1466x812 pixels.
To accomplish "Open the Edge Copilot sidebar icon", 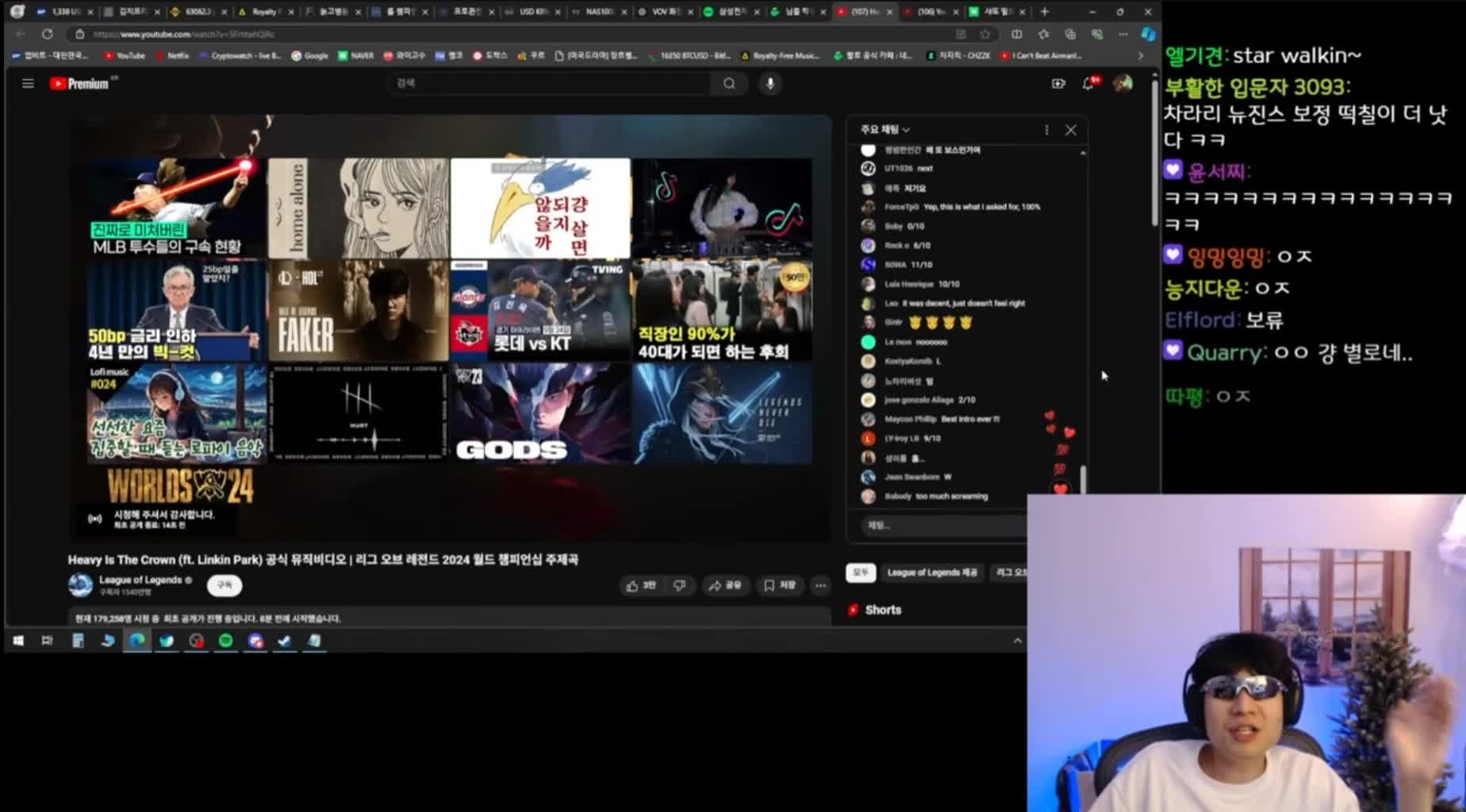I will pos(1148,34).
